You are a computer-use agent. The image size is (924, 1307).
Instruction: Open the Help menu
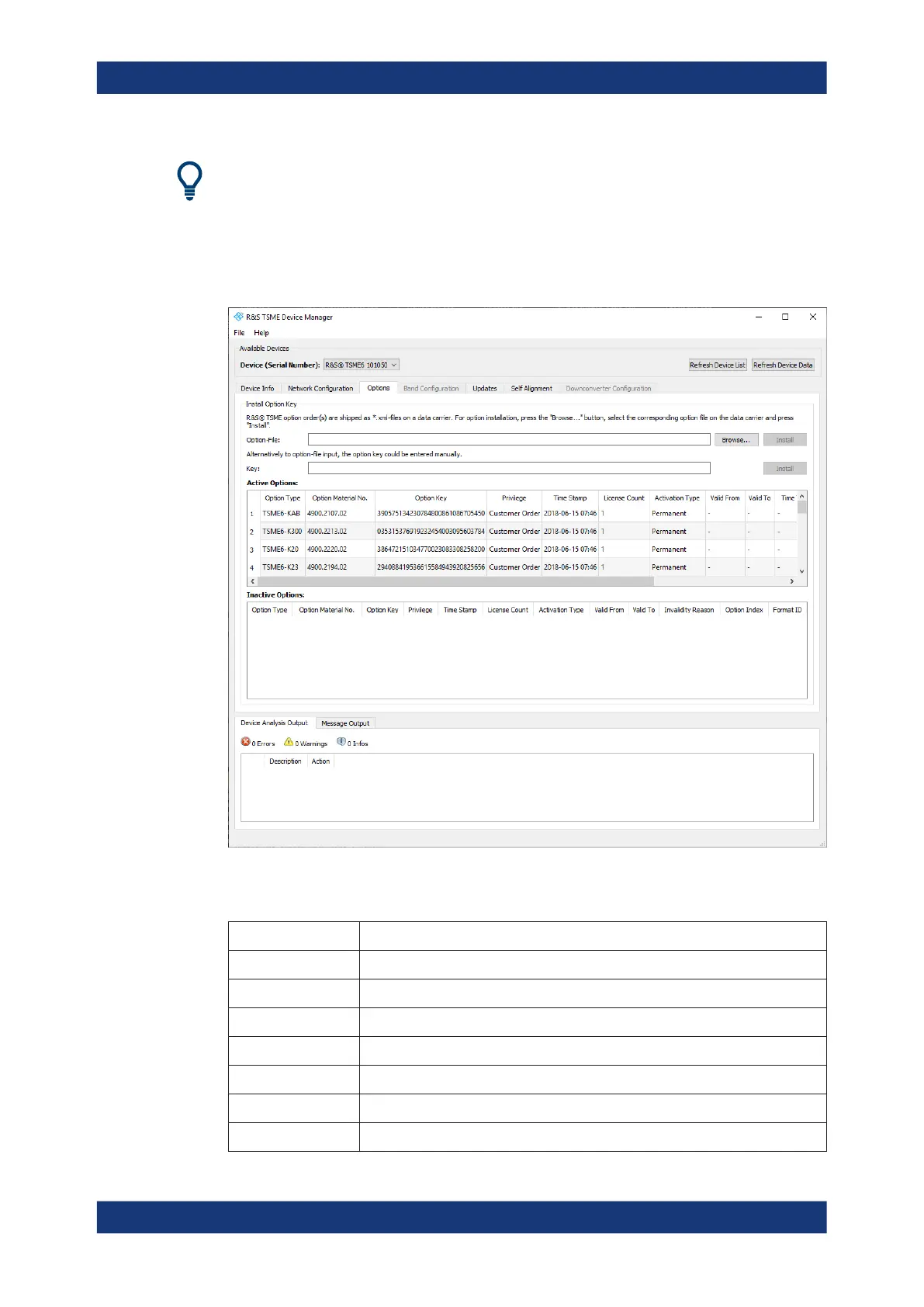coord(261,333)
